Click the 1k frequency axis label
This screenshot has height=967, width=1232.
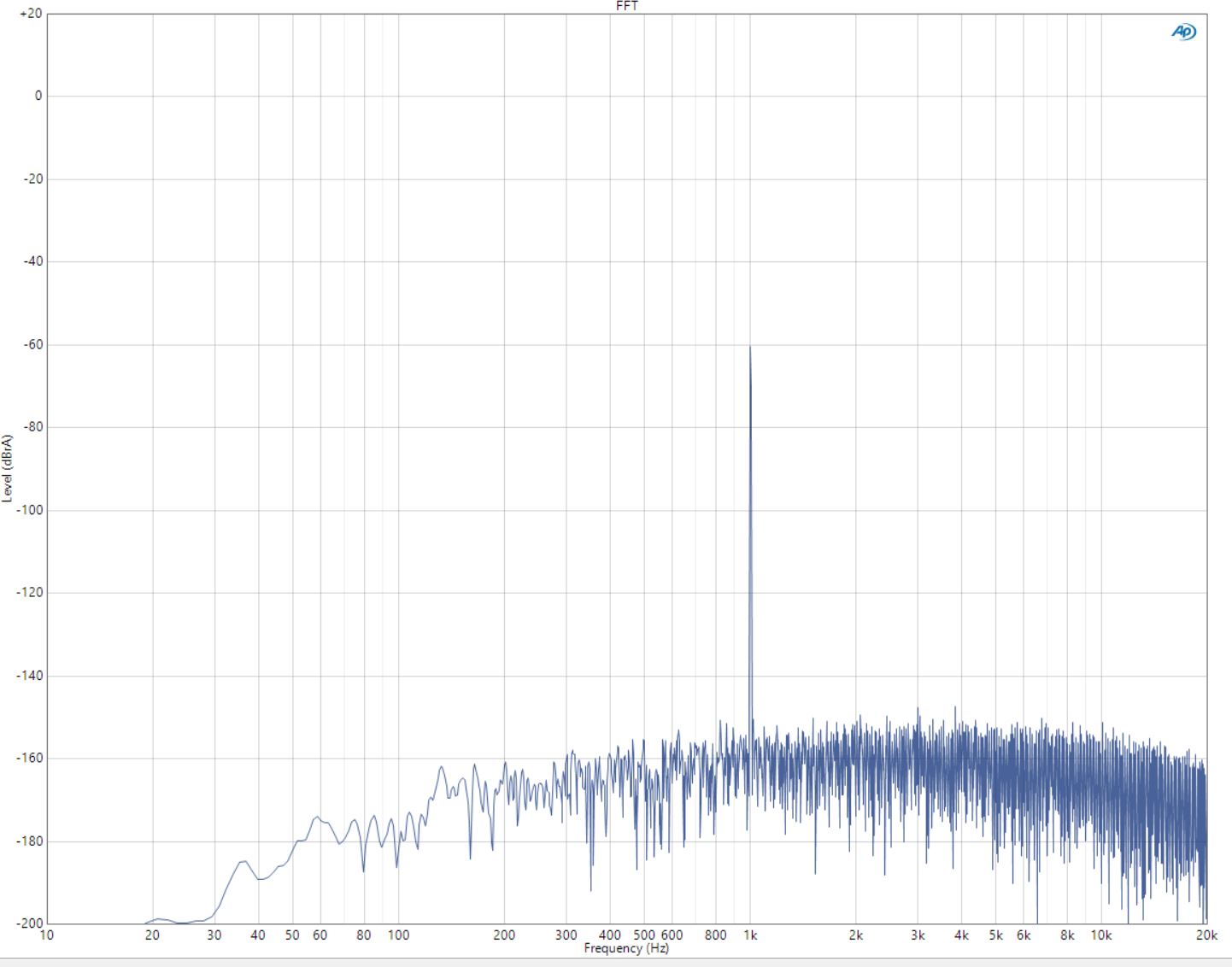point(750,935)
